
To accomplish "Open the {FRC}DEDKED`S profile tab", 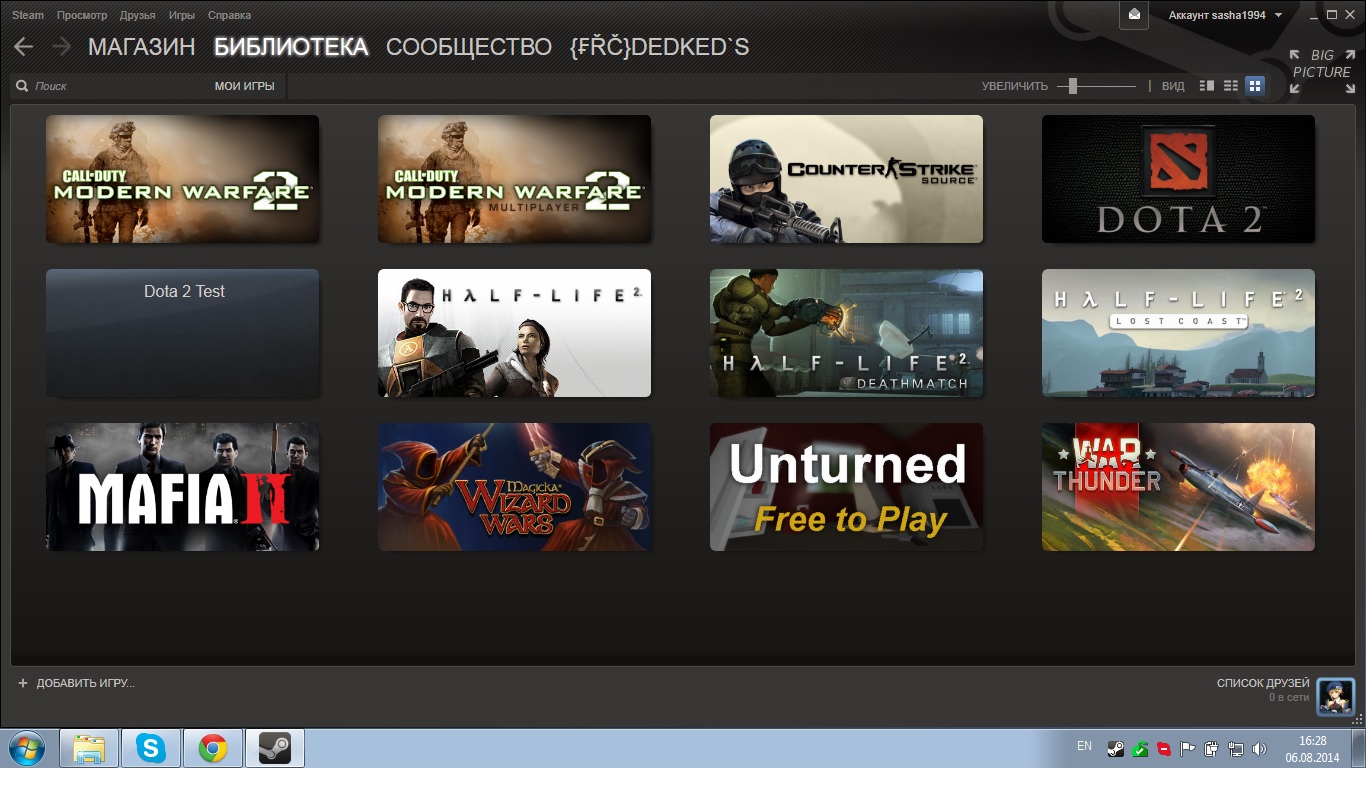I will (x=659, y=47).
